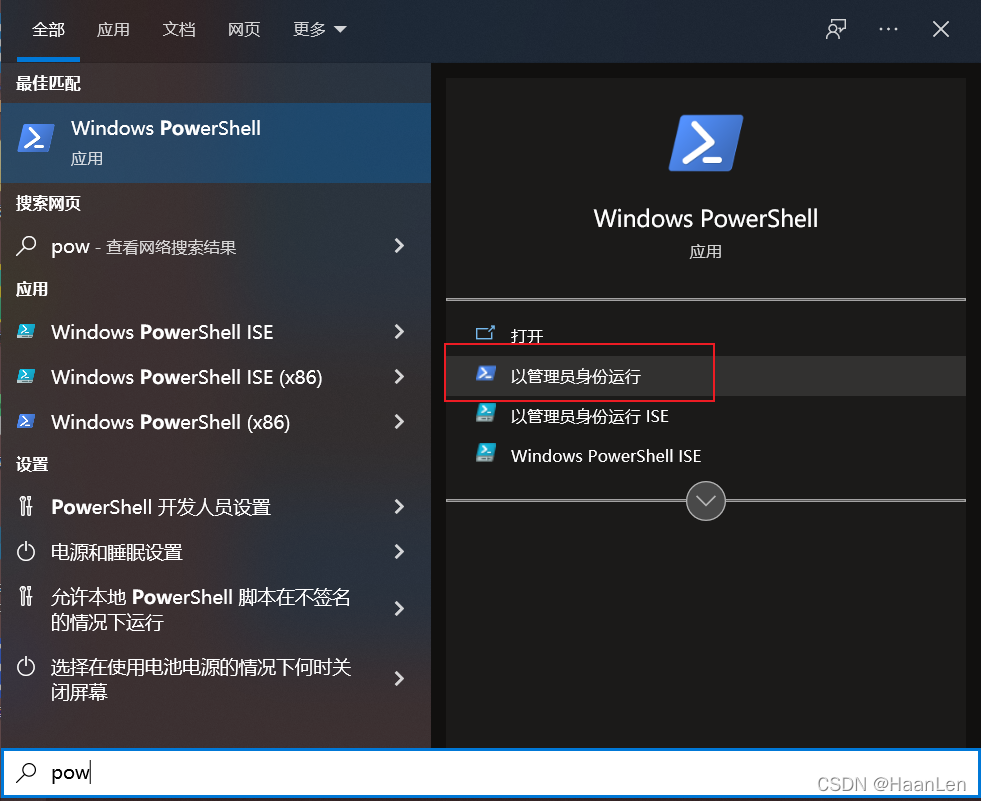
Task: Expand PowerShell 开发人员设置 chevron
Action: coord(399,506)
